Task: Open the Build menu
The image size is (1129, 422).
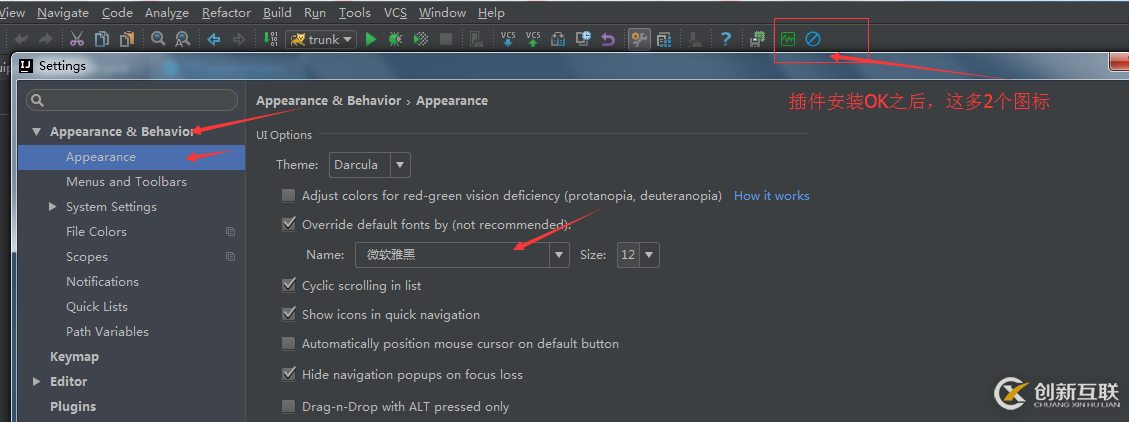Action: pos(277,13)
